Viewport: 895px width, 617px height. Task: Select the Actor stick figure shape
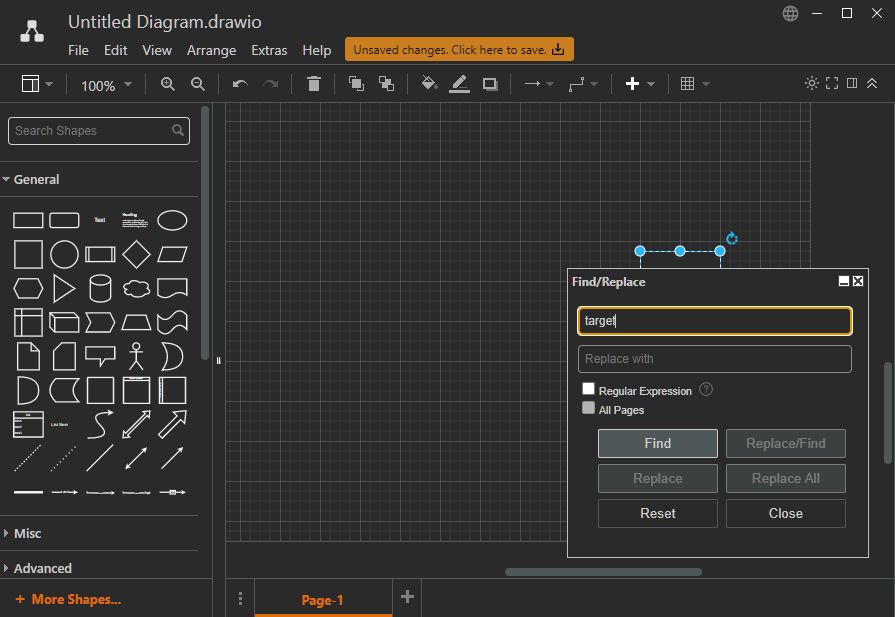click(x=136, y=356)
